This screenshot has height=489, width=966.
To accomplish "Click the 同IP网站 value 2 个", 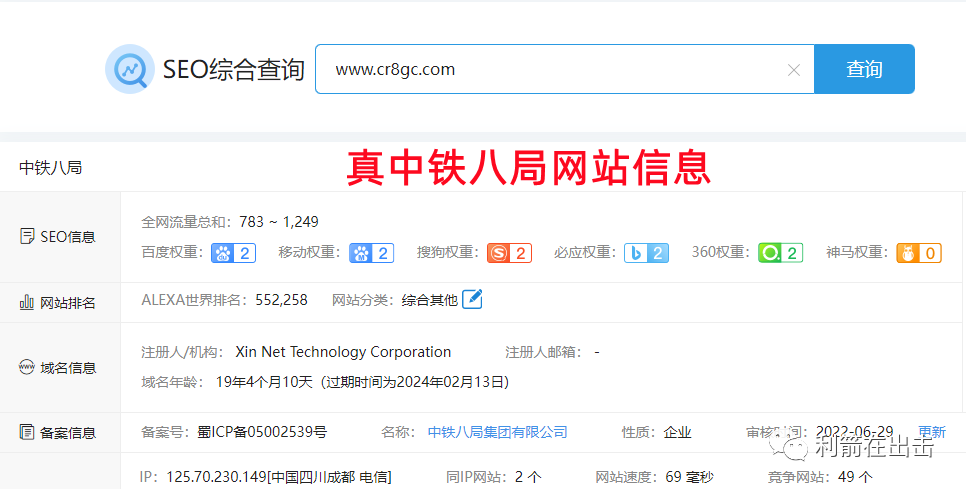I will (x=529, y=477).
